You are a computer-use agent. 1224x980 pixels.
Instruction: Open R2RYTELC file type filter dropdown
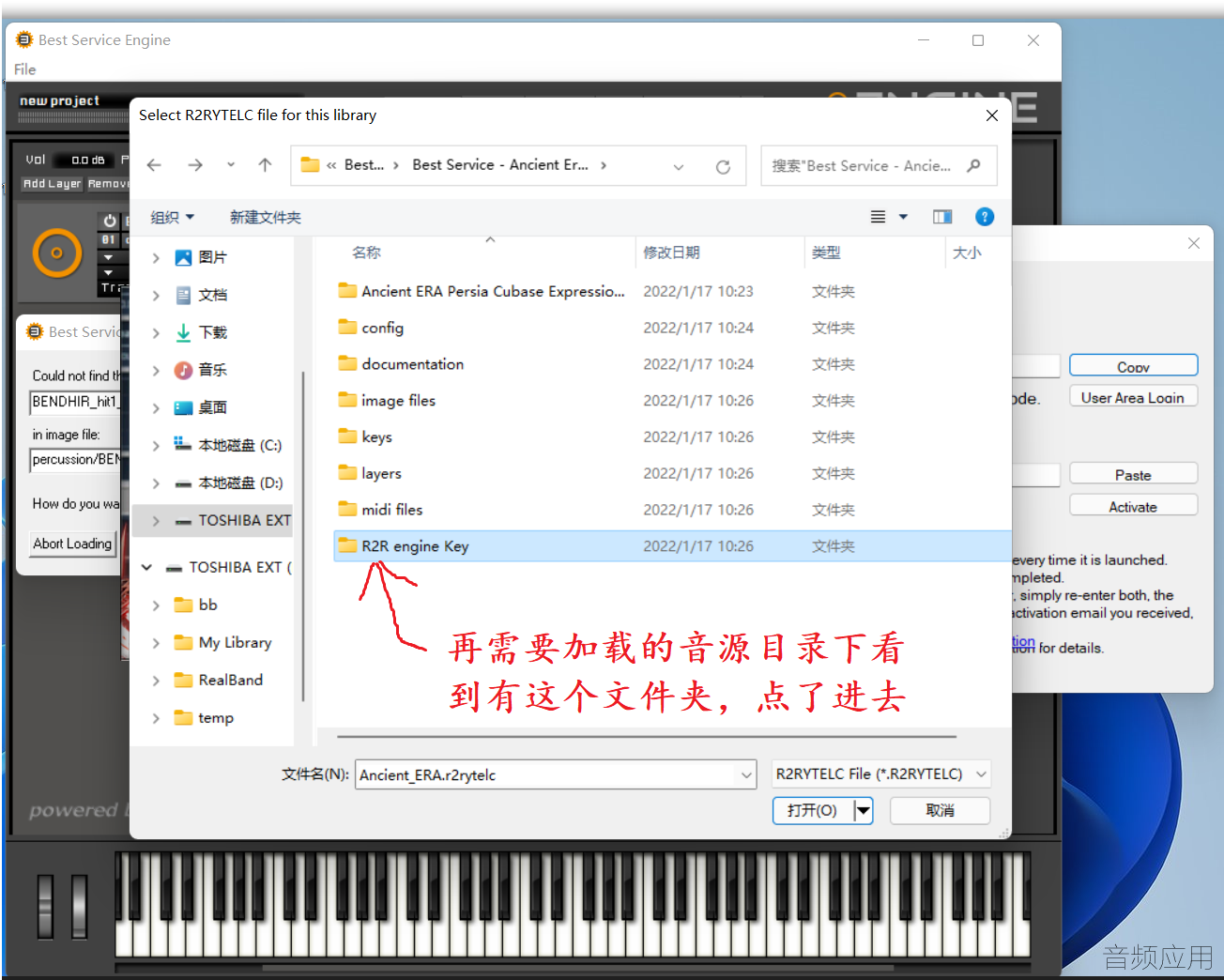[880, 774]
